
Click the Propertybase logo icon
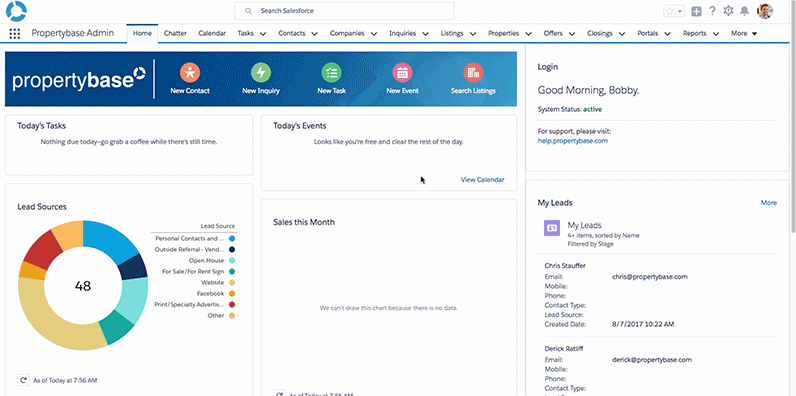(16, 11)
